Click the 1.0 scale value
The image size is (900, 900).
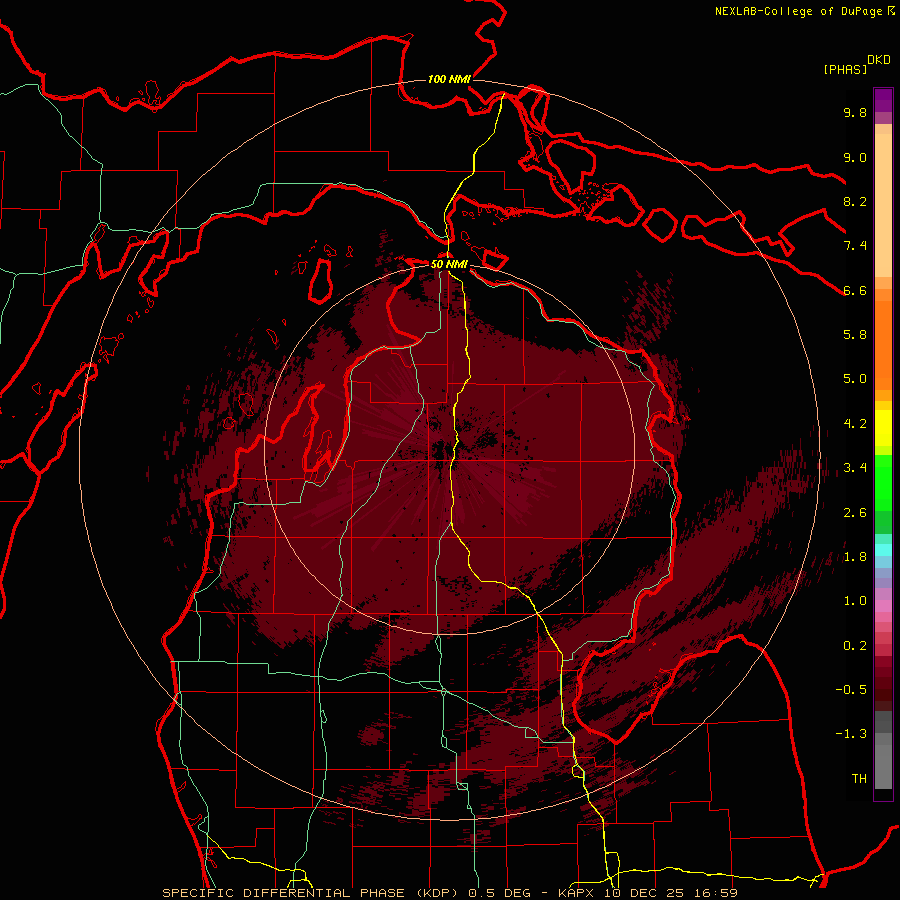click(x=855, y=601)
